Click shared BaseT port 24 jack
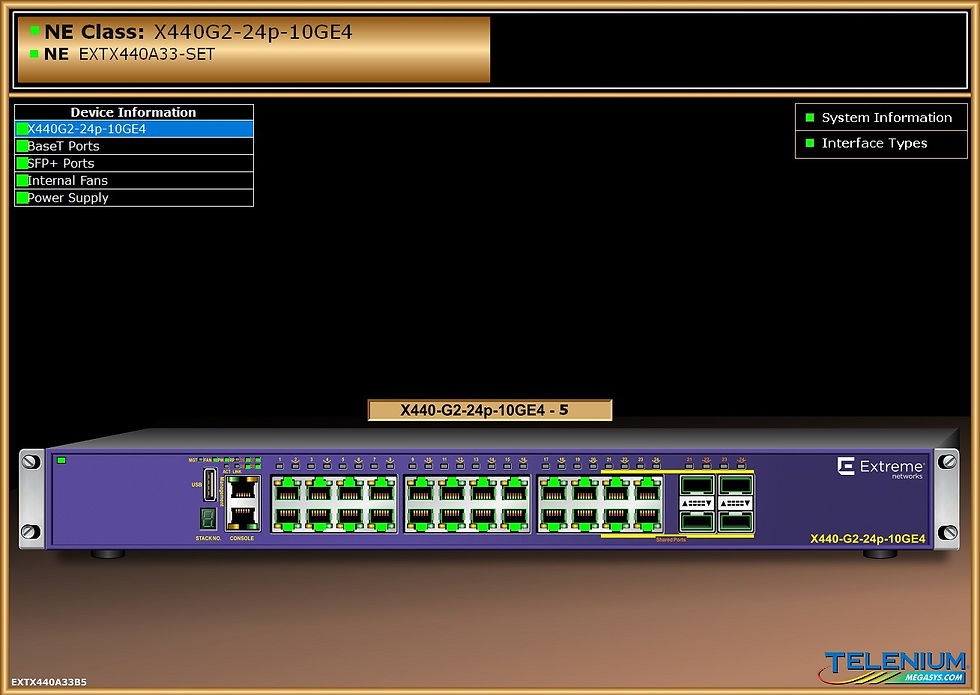 coord(647,518)
